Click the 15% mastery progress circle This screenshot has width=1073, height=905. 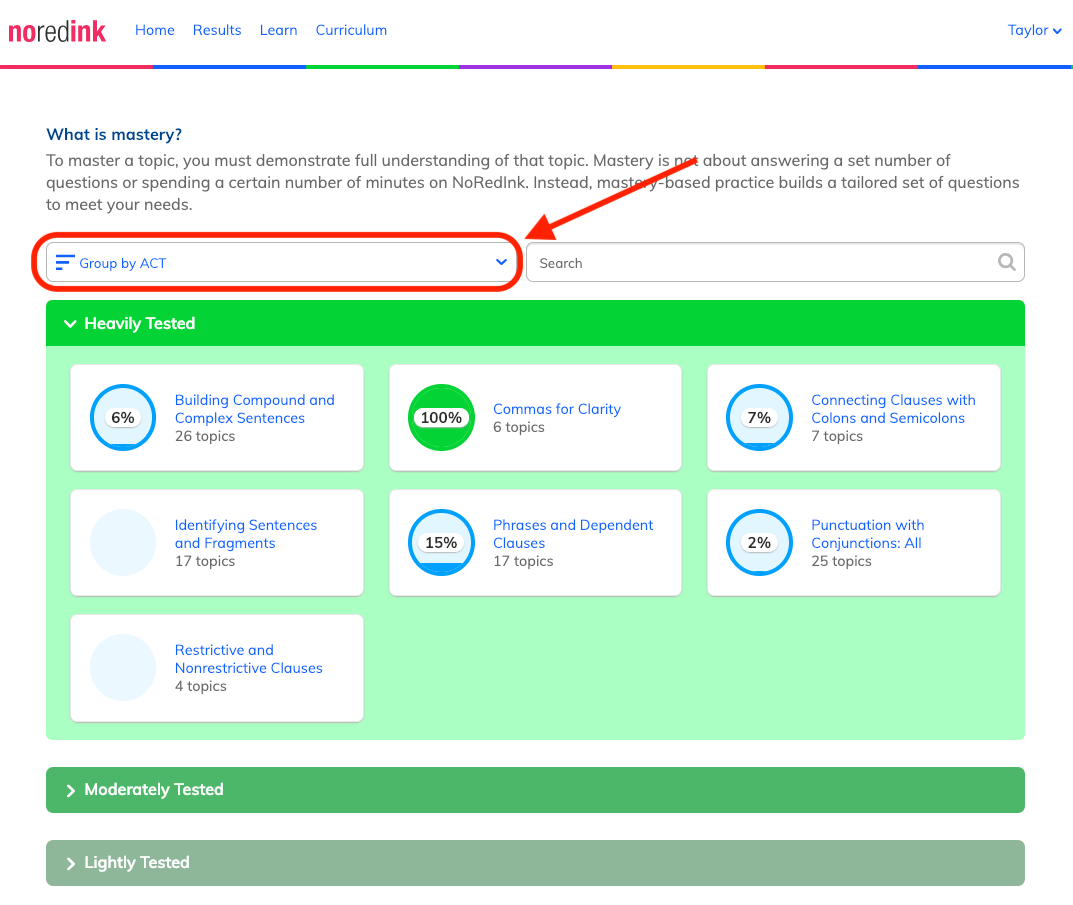point(441,543)
